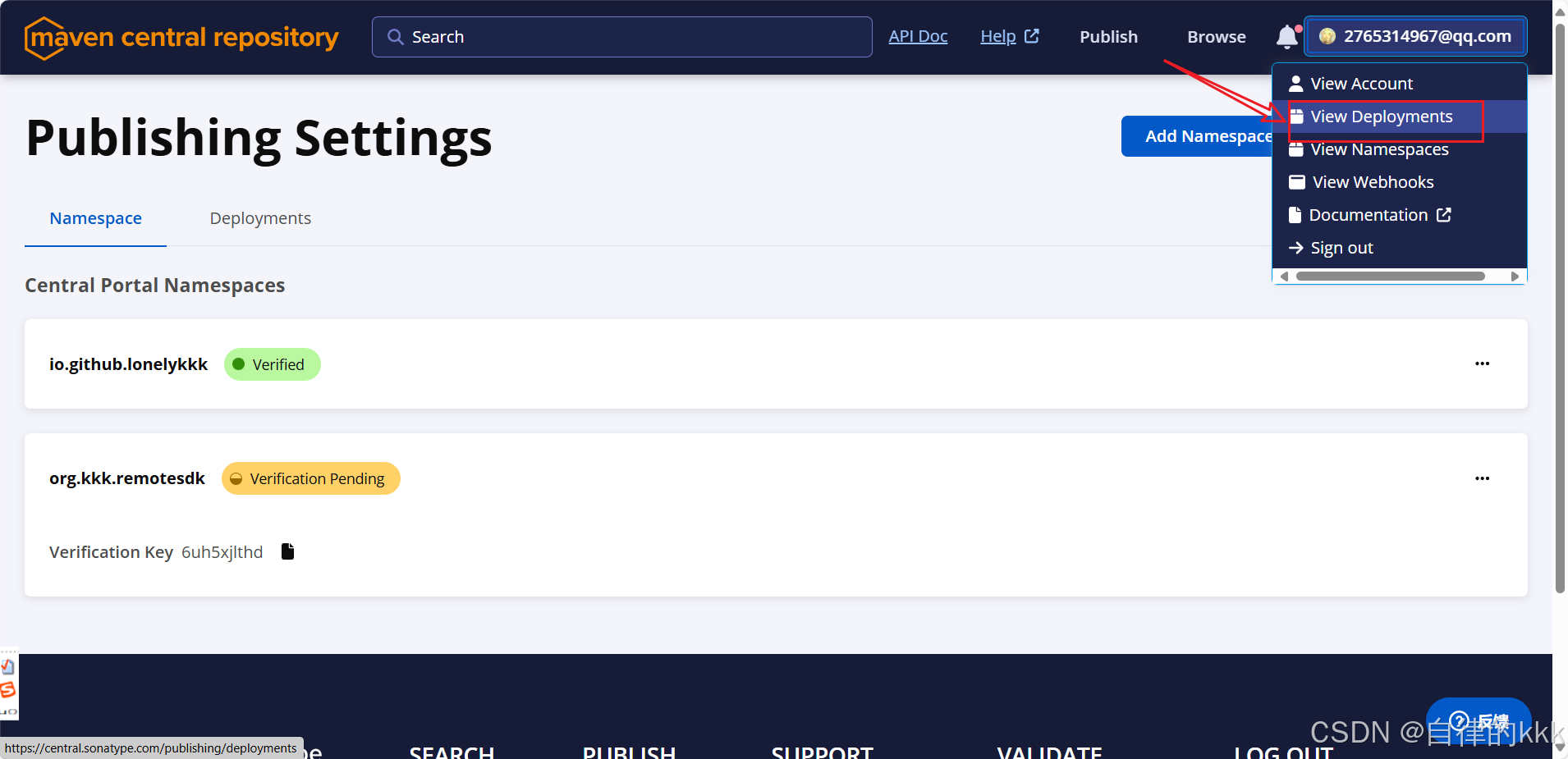Open the Help link
This screenshot has height=759, width=1568.
[997, 37]
